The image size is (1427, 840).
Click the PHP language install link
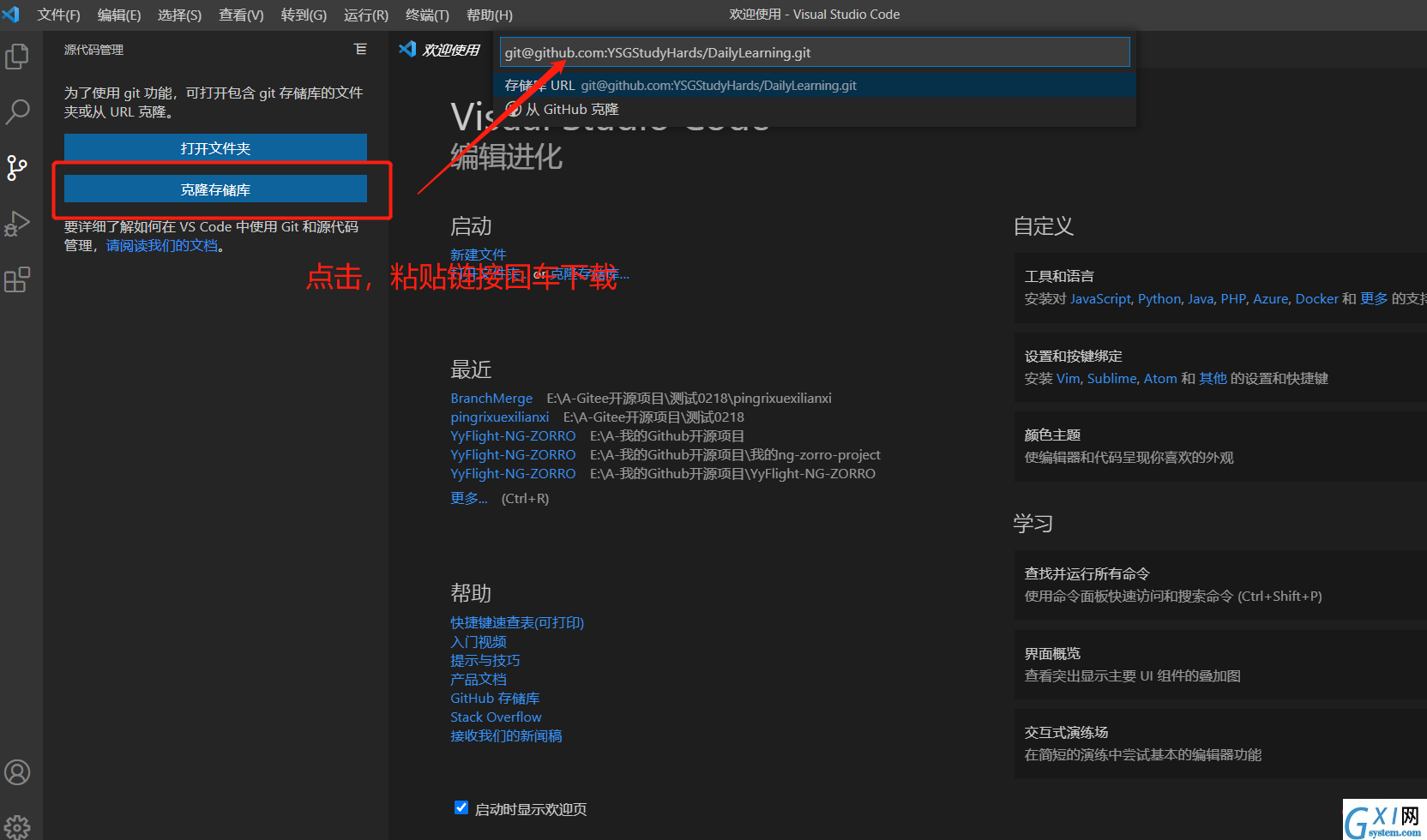[x=1233, y=299]
